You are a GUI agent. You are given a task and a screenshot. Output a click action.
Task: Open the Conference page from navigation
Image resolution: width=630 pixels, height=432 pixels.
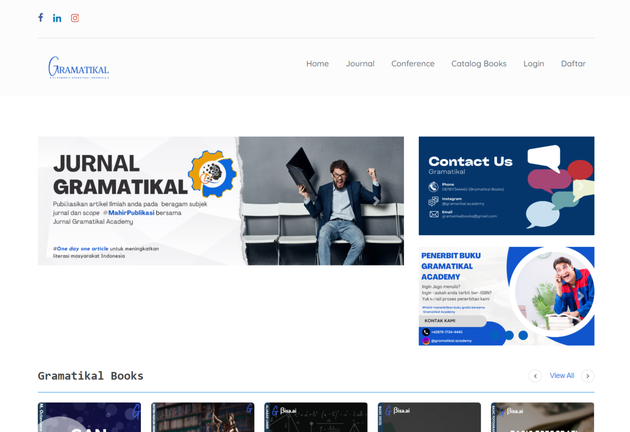point(412,64)
